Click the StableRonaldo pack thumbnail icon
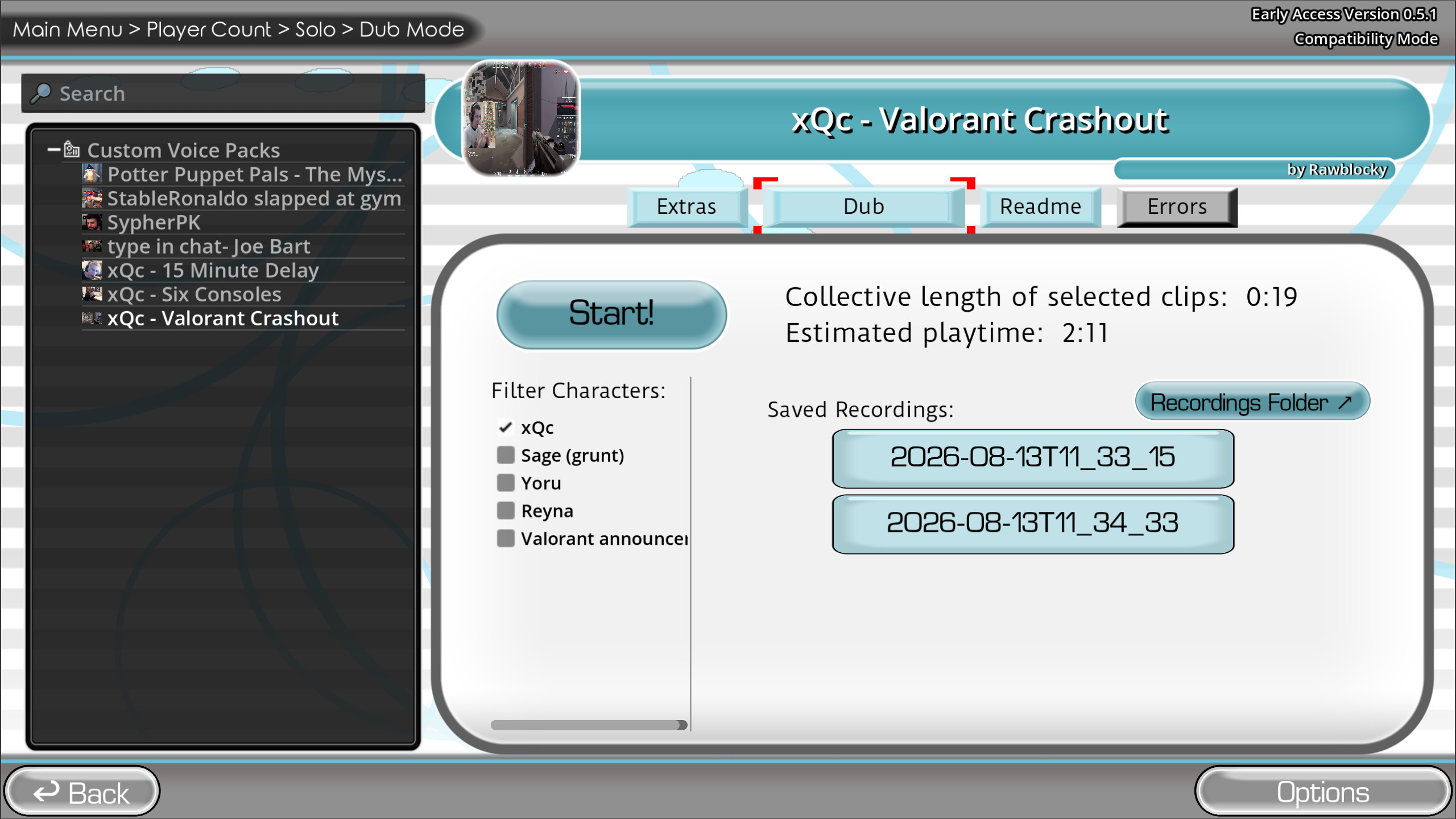This screenshot has height=819, width=1456. [x=92, y=198]
